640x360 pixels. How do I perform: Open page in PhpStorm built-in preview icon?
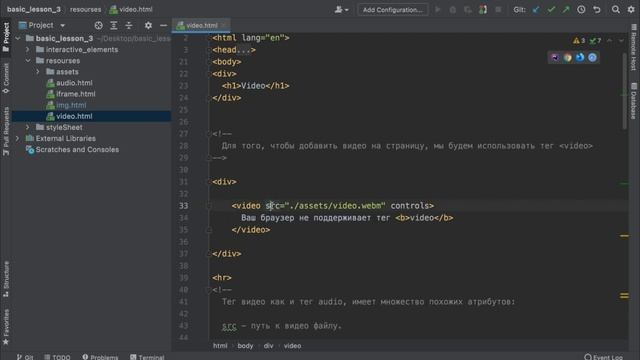(555, 58)
